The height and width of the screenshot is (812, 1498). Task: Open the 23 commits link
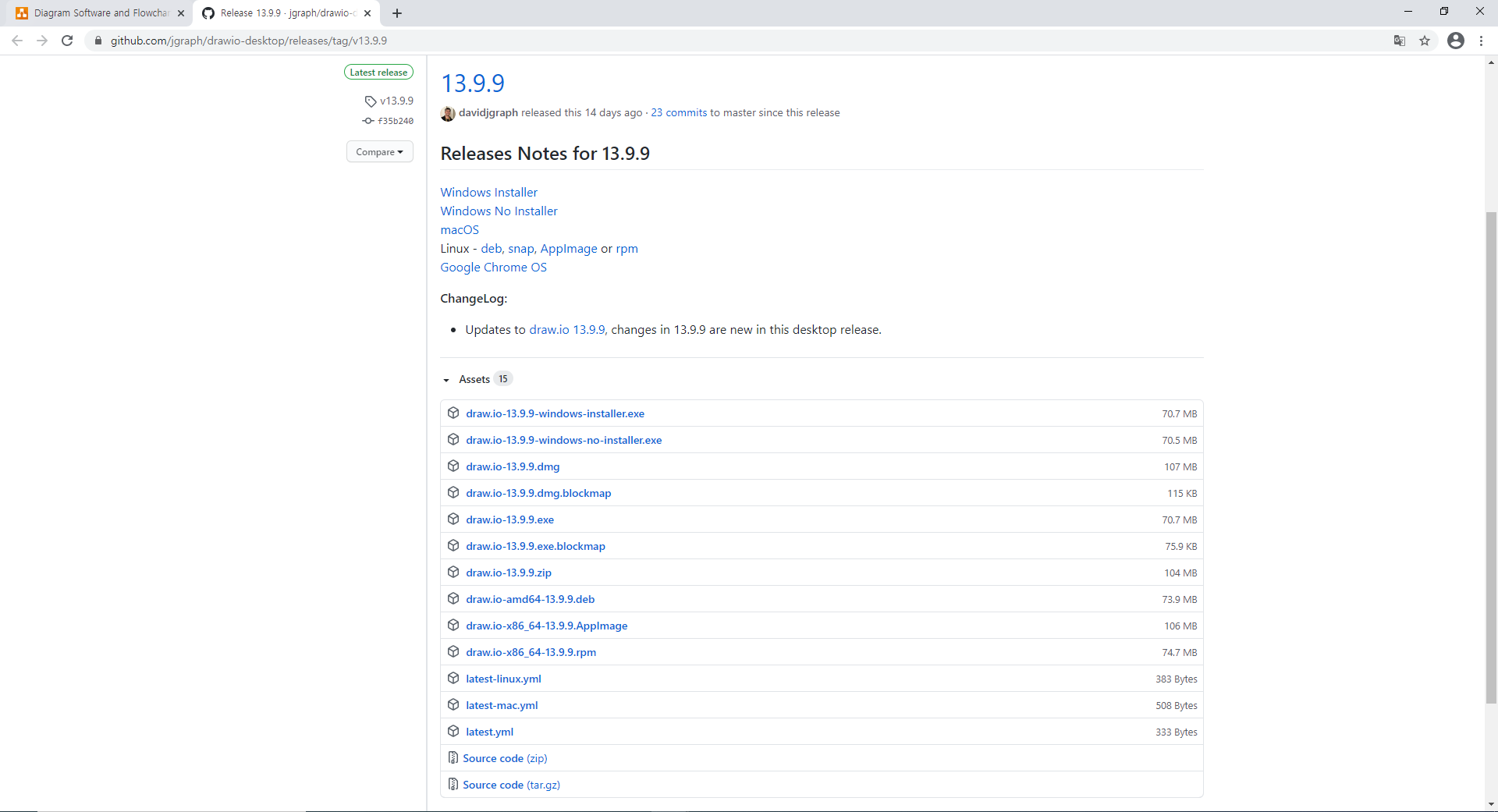[x=679, y=113]
